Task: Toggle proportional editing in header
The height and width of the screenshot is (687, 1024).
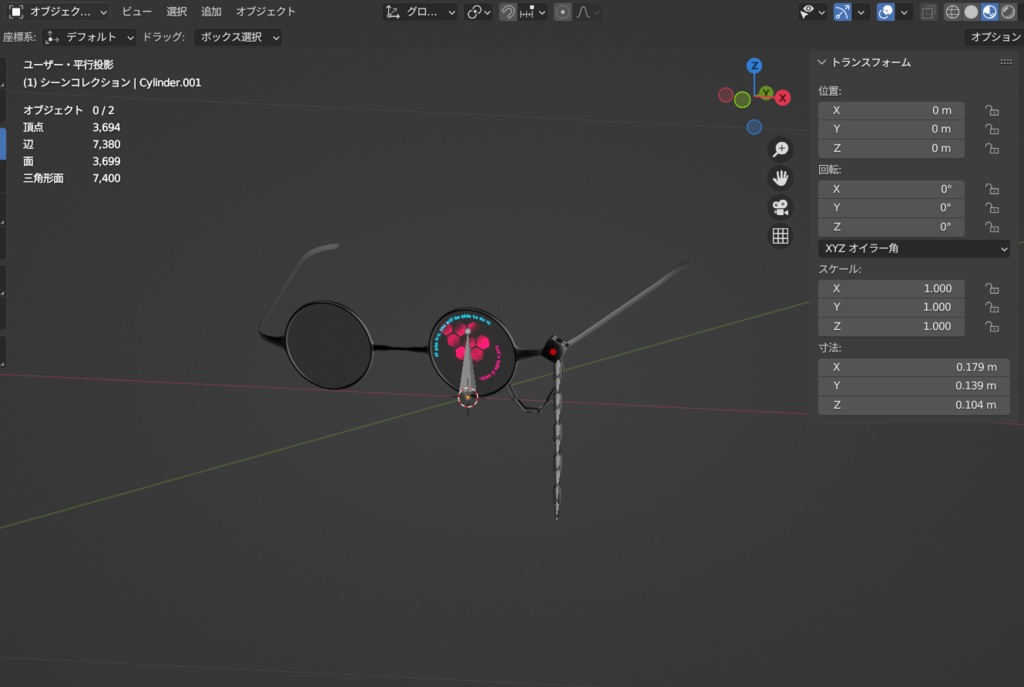Action: click(563, 12)
